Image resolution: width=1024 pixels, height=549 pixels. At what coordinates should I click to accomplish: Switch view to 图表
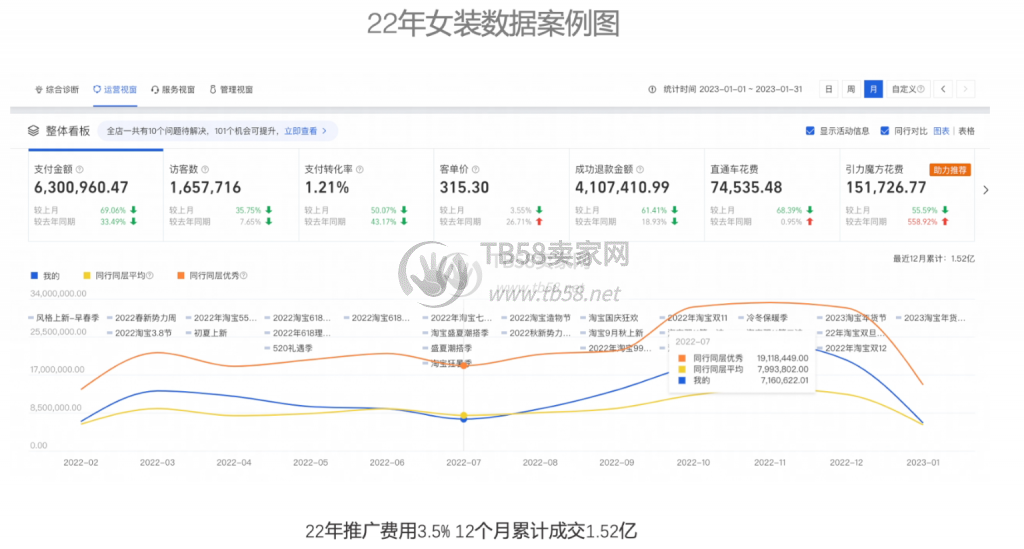[941, 131]
